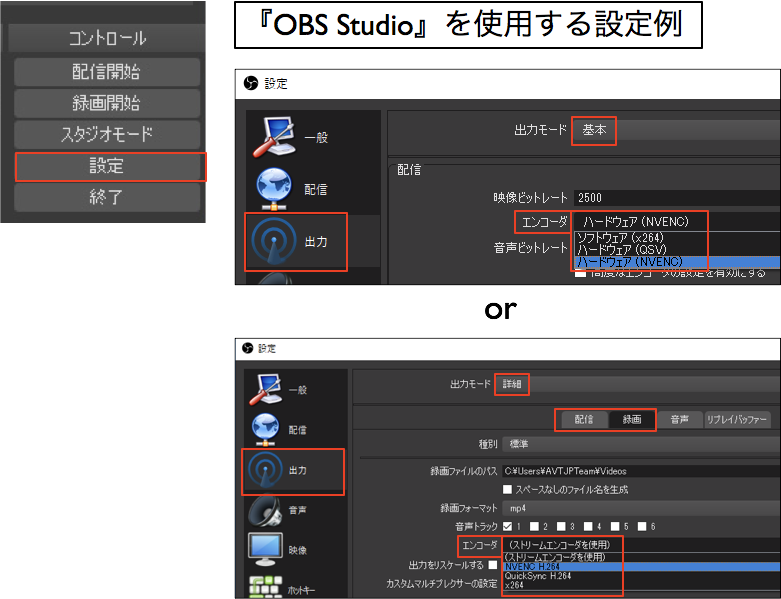Image resolution: width=781 pixels, height=599 pixels.
Task: Check audio track 5 checkbox
Action: click(615, 526)
